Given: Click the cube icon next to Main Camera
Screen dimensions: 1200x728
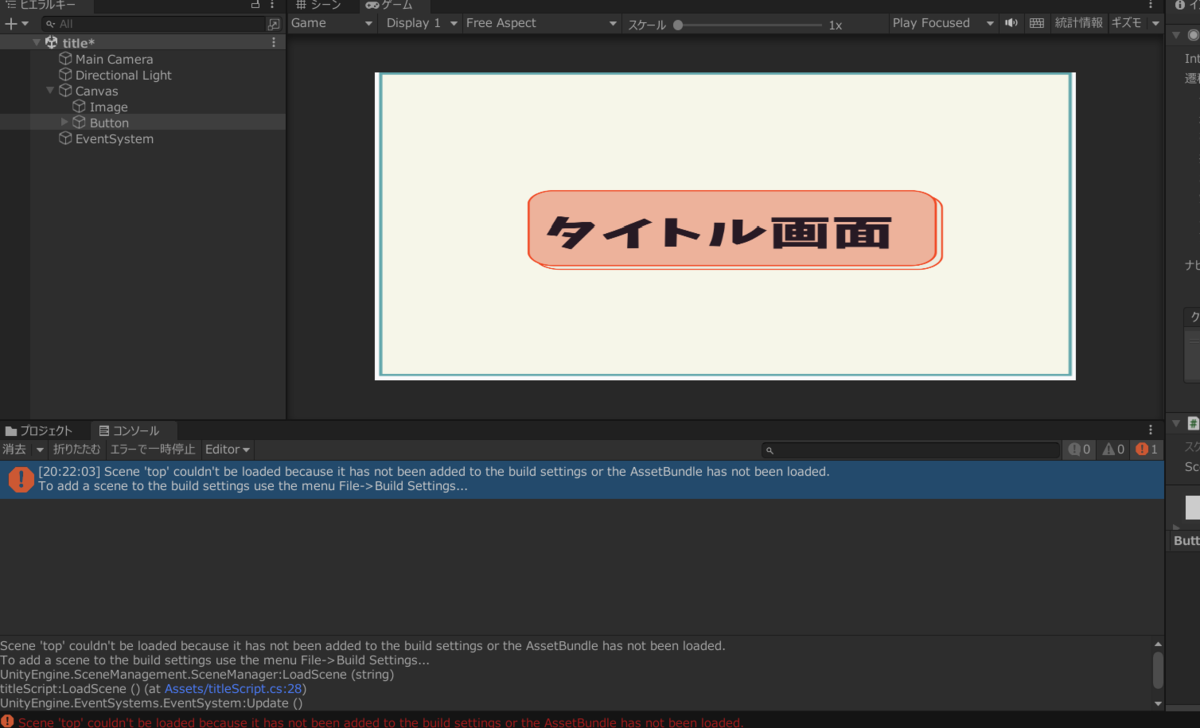Looking at the screenshot, I should [x=65, y=59].
